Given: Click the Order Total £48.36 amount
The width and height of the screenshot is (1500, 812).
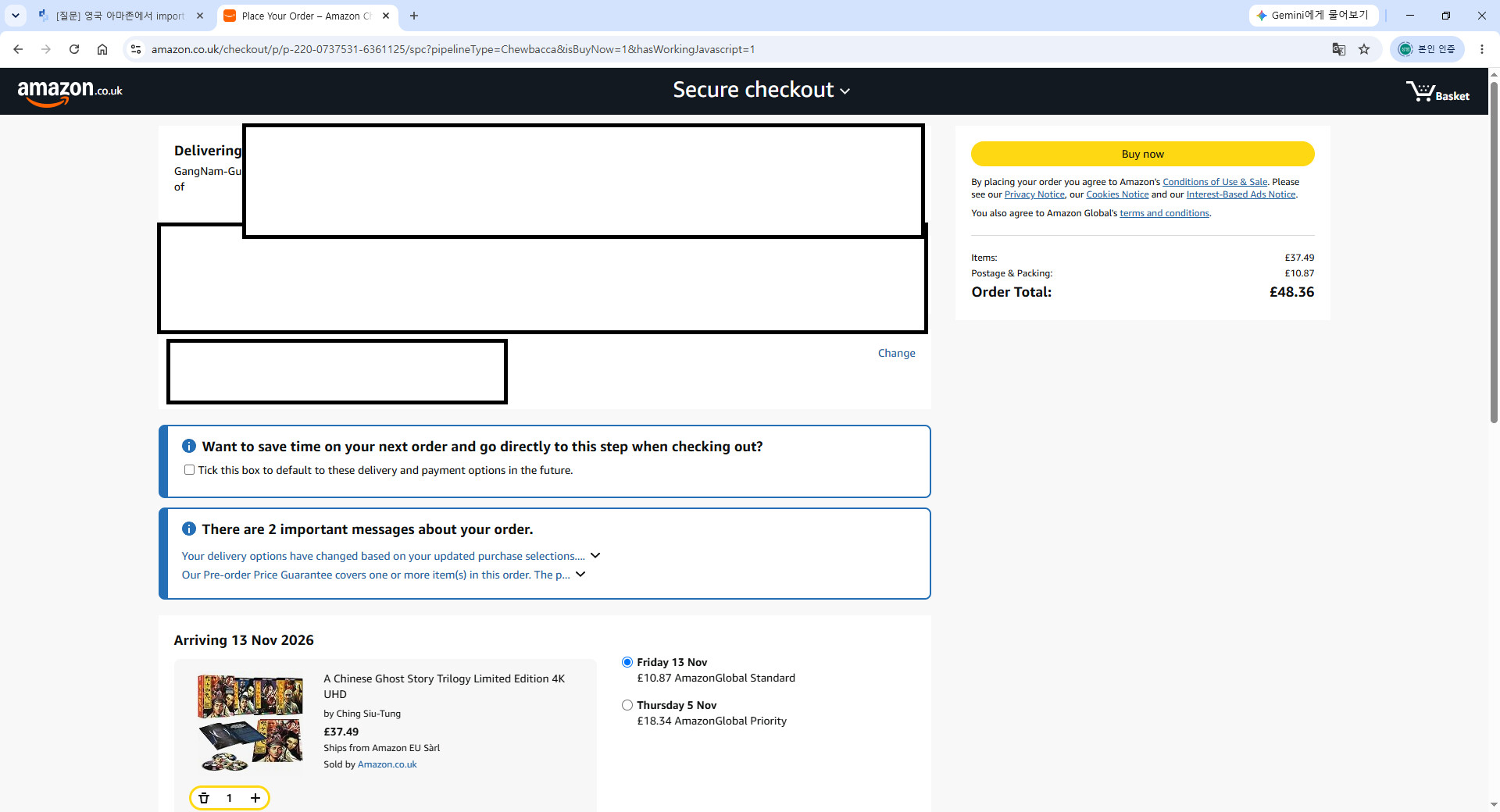Looking at the screenshot, I should 1292,292.
